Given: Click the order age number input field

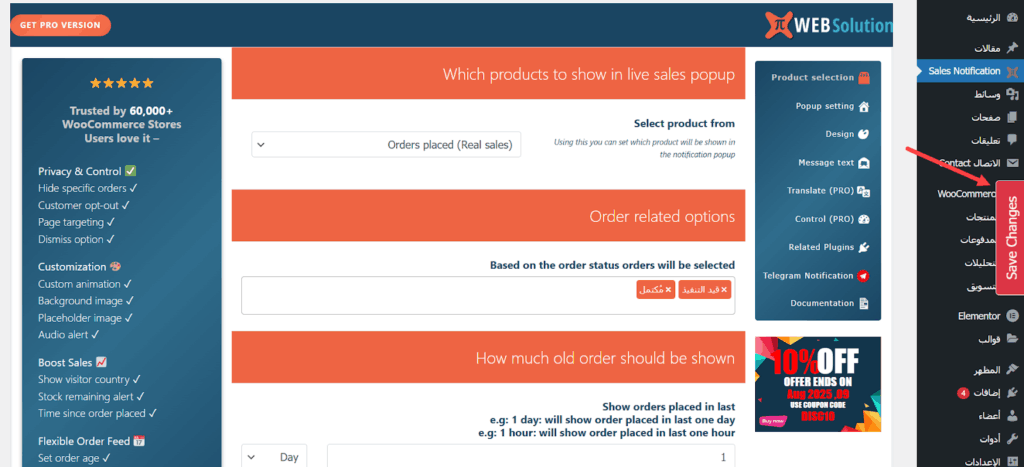Looking at the screenshot, I should (530, 457).
